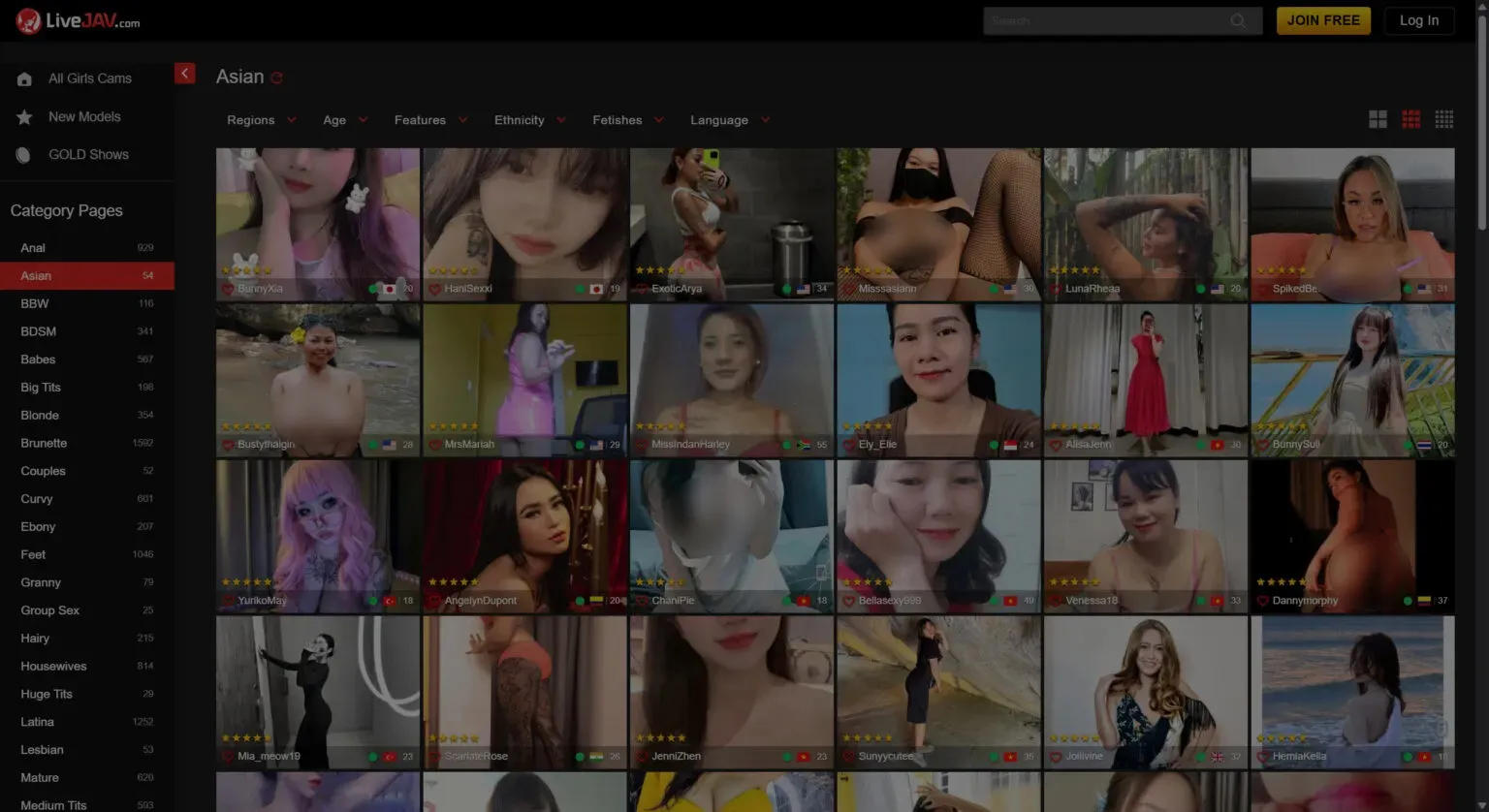The height and width of the screenshot is (812, 1489).
Task: Select the Brunette category in the sidebar
Action: coord(44,443)
